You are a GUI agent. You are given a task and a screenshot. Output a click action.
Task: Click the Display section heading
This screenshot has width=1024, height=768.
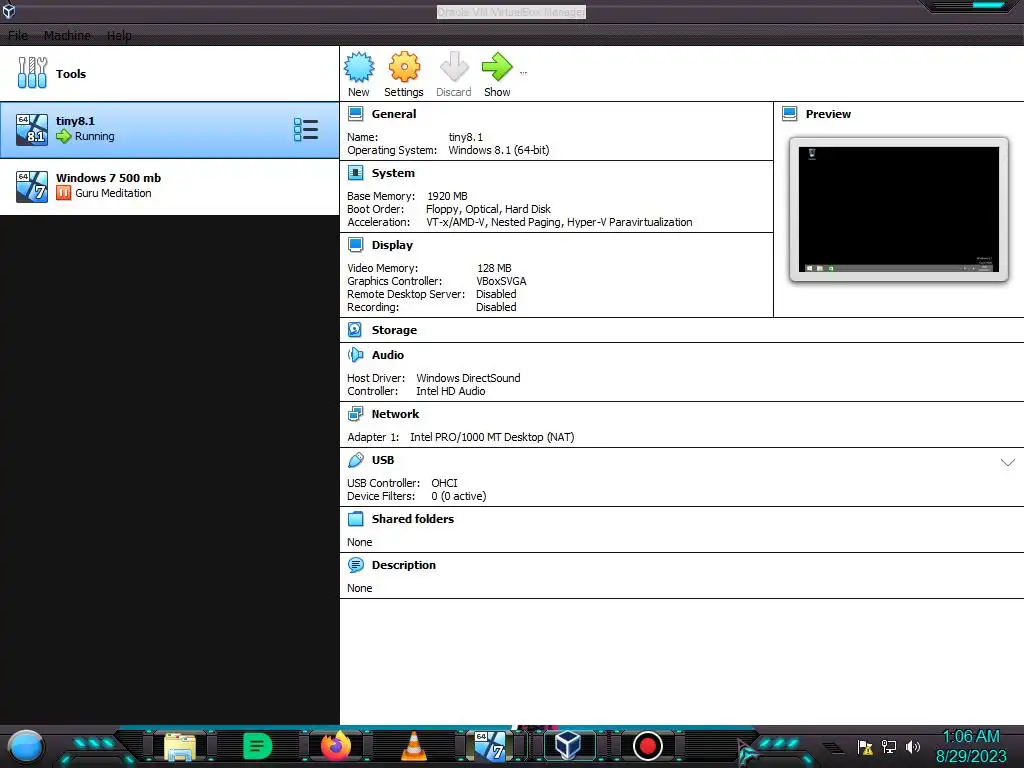392,245
